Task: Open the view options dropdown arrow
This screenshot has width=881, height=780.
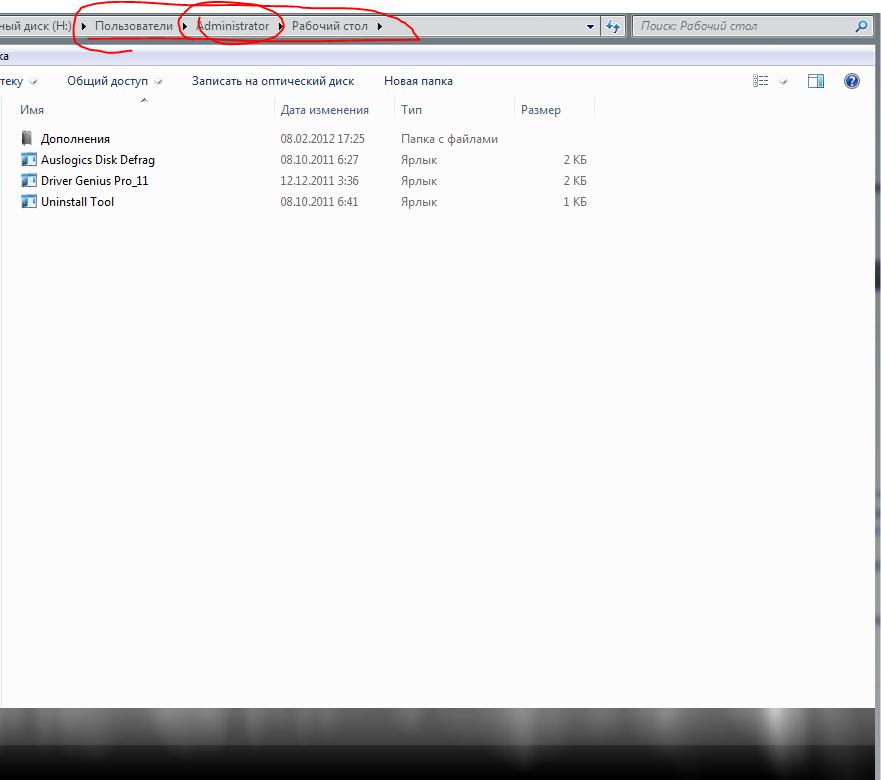Action: (x=783, y=81)
